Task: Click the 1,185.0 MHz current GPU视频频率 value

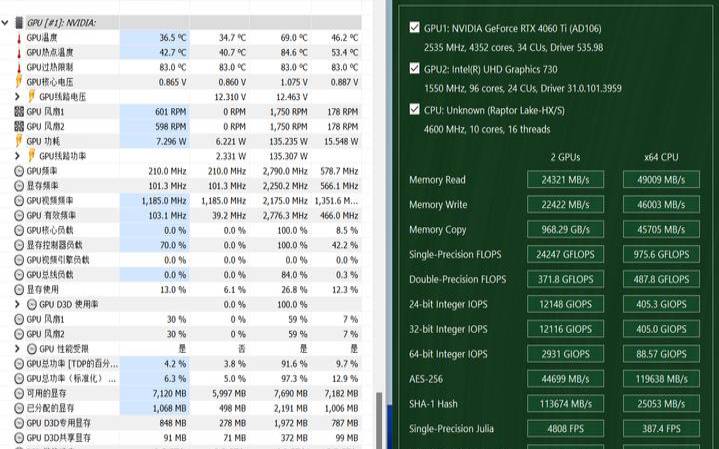Action: (x=164, y=200)
